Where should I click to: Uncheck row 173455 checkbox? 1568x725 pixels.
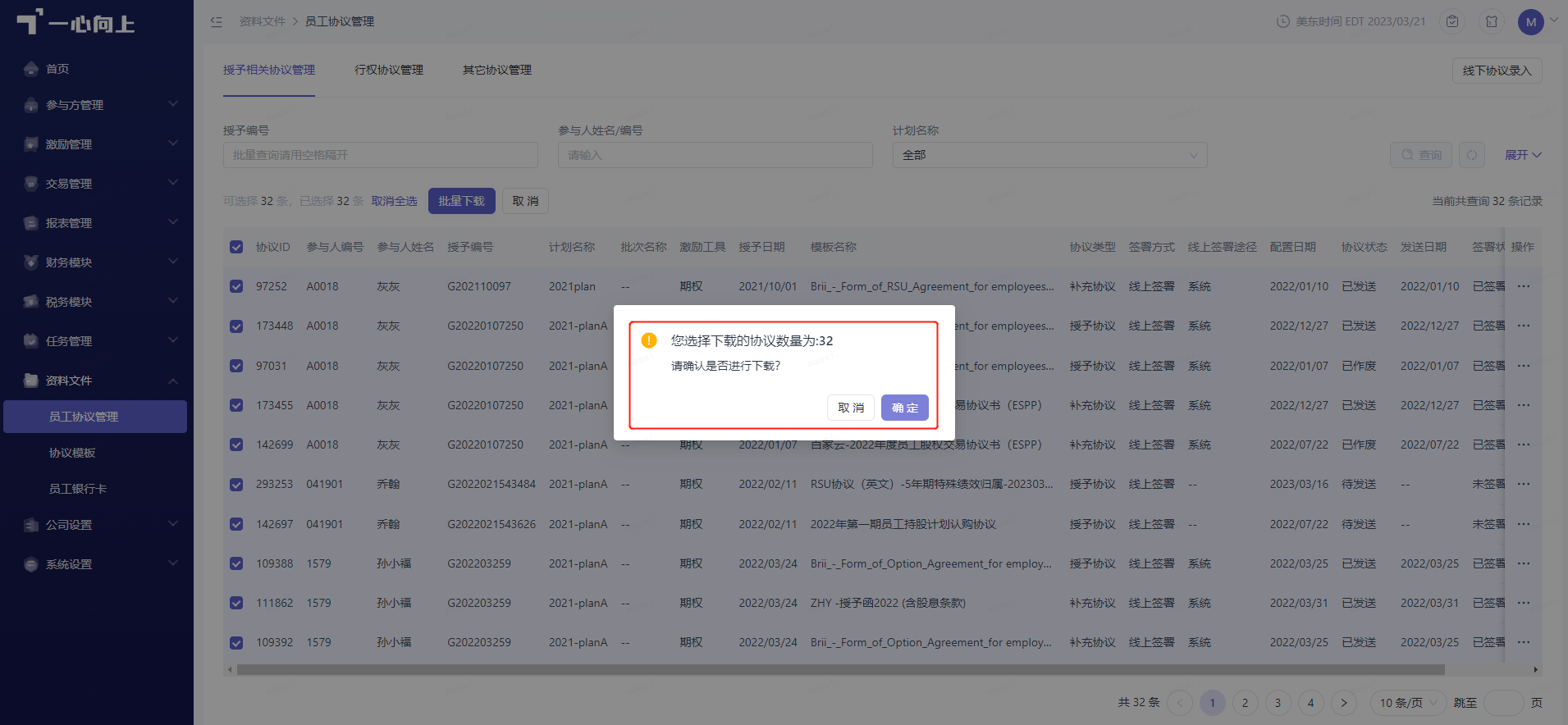[236, 405]
